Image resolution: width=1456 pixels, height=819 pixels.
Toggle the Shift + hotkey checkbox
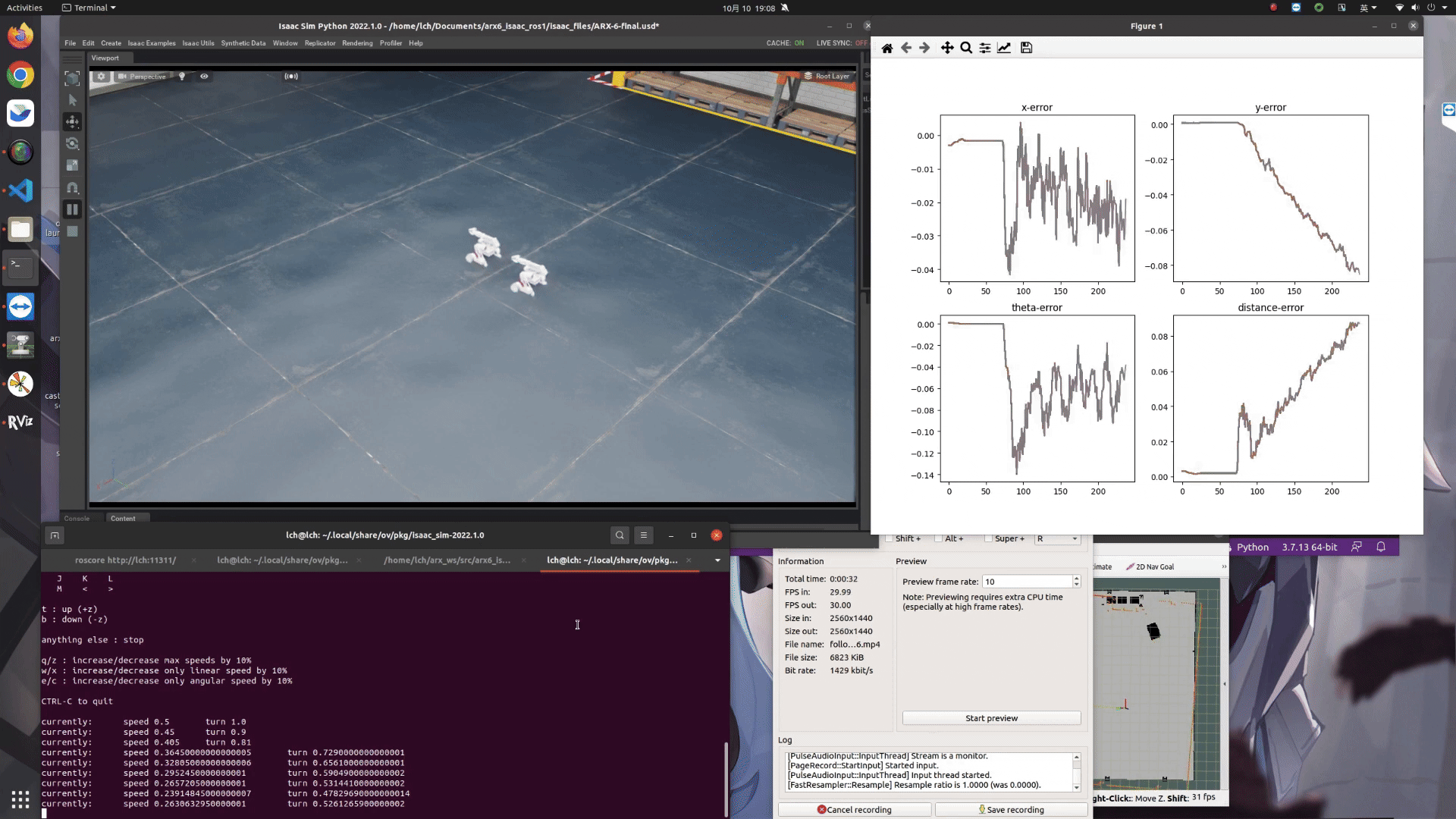890,538
